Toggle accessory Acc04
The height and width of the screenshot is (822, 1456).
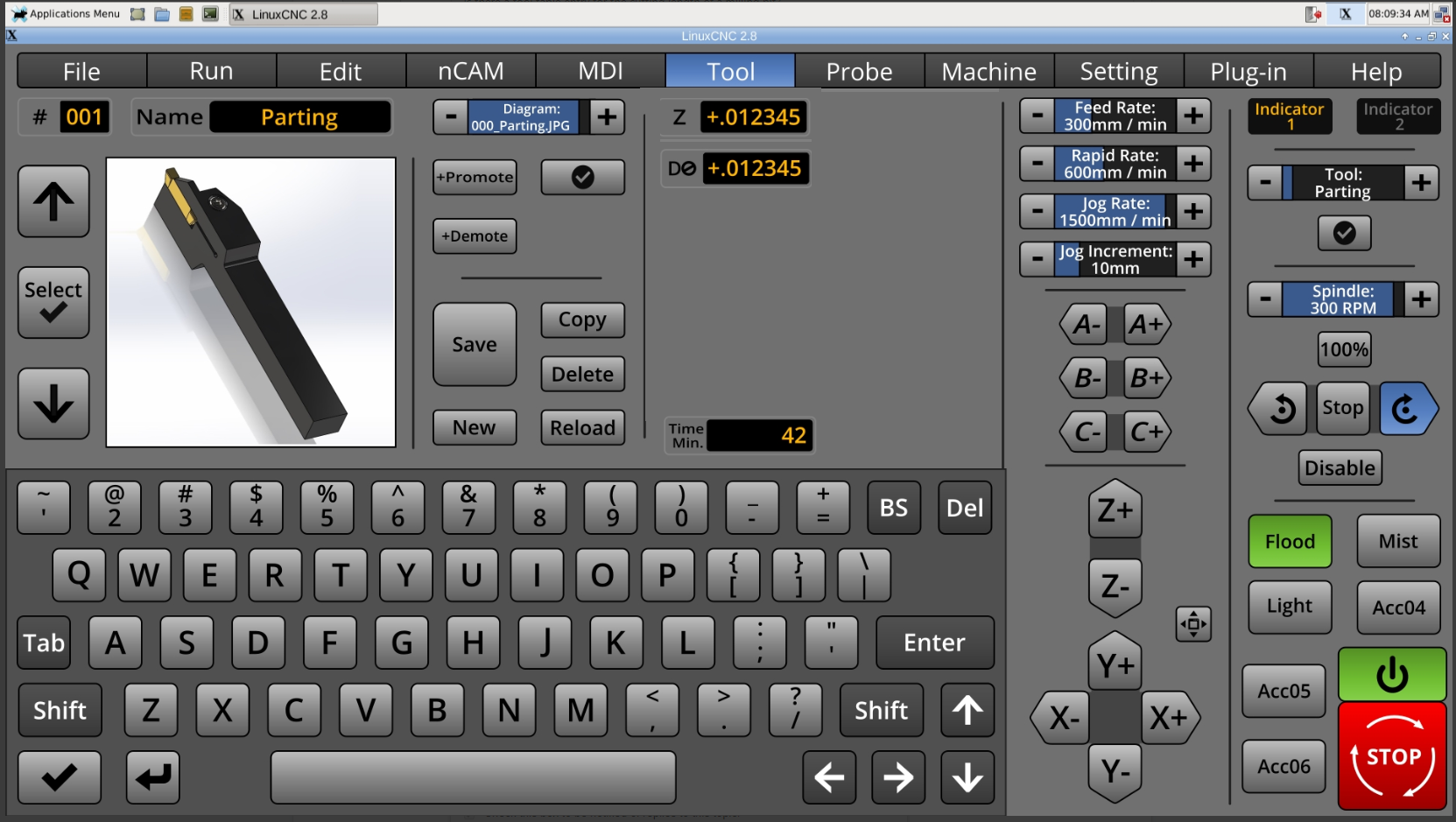point(1398,607)
